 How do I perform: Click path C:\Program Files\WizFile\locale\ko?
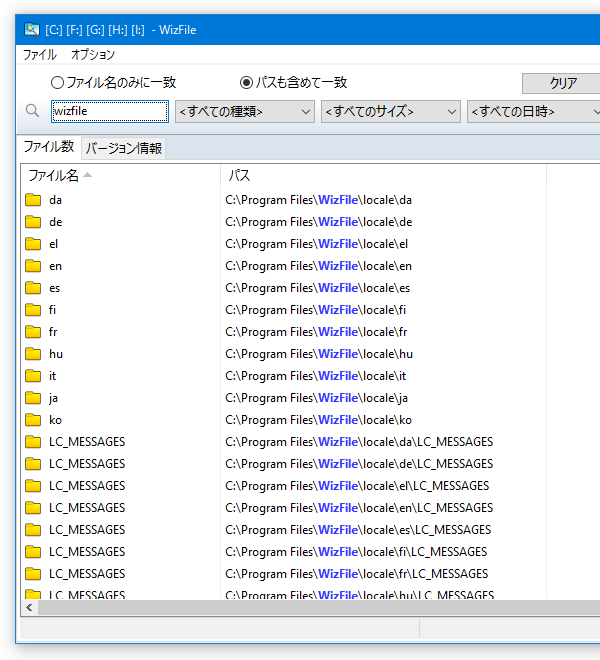coord(318,420)
